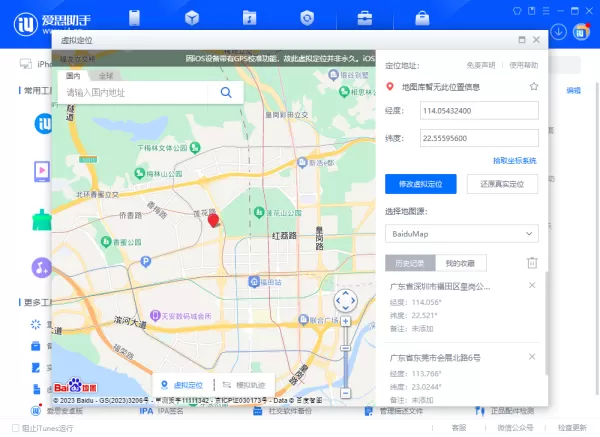Zoom out the map with minus button
This screenshot has width=600, height=437.
pos(346,393)
